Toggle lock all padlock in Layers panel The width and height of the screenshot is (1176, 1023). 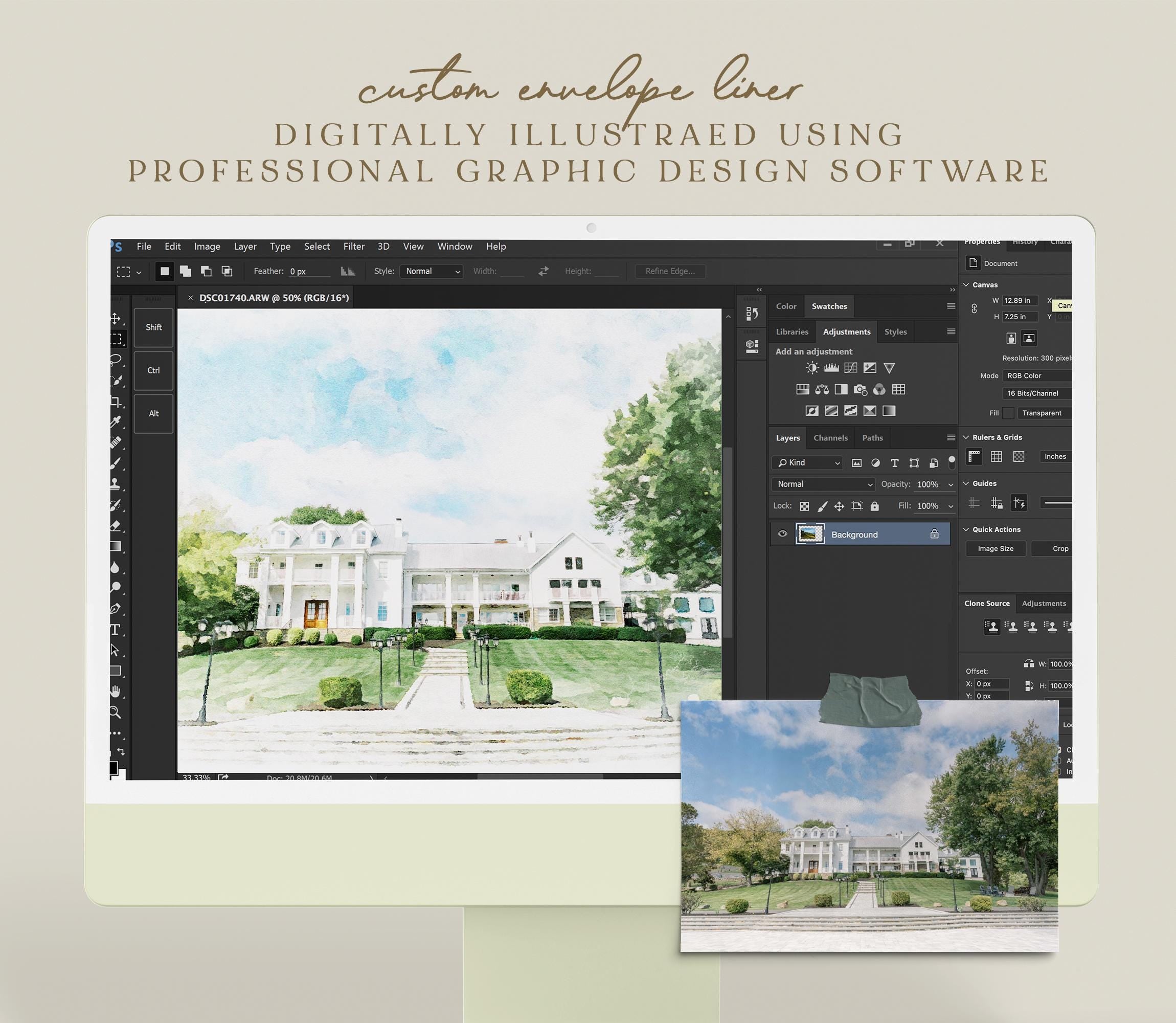(x=874, y=506)
